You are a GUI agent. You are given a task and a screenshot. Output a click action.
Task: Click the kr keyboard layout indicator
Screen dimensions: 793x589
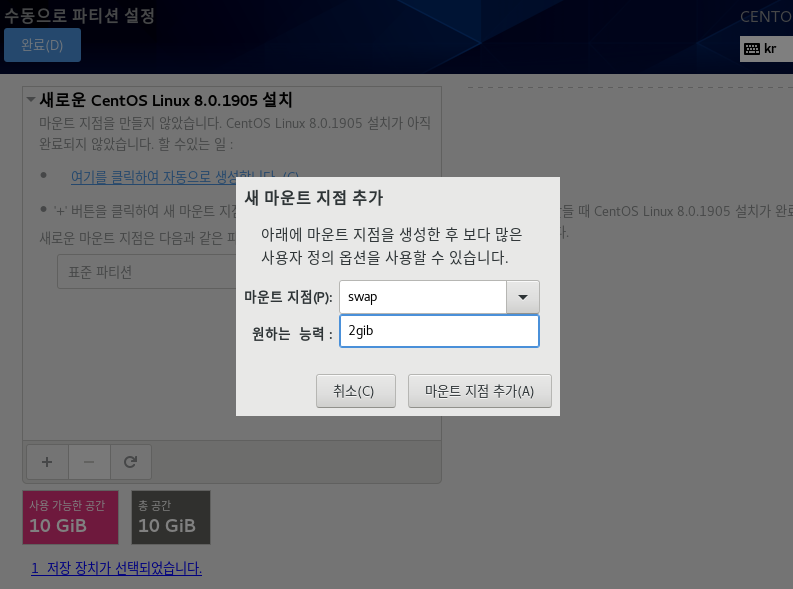(x=766, y=49)
